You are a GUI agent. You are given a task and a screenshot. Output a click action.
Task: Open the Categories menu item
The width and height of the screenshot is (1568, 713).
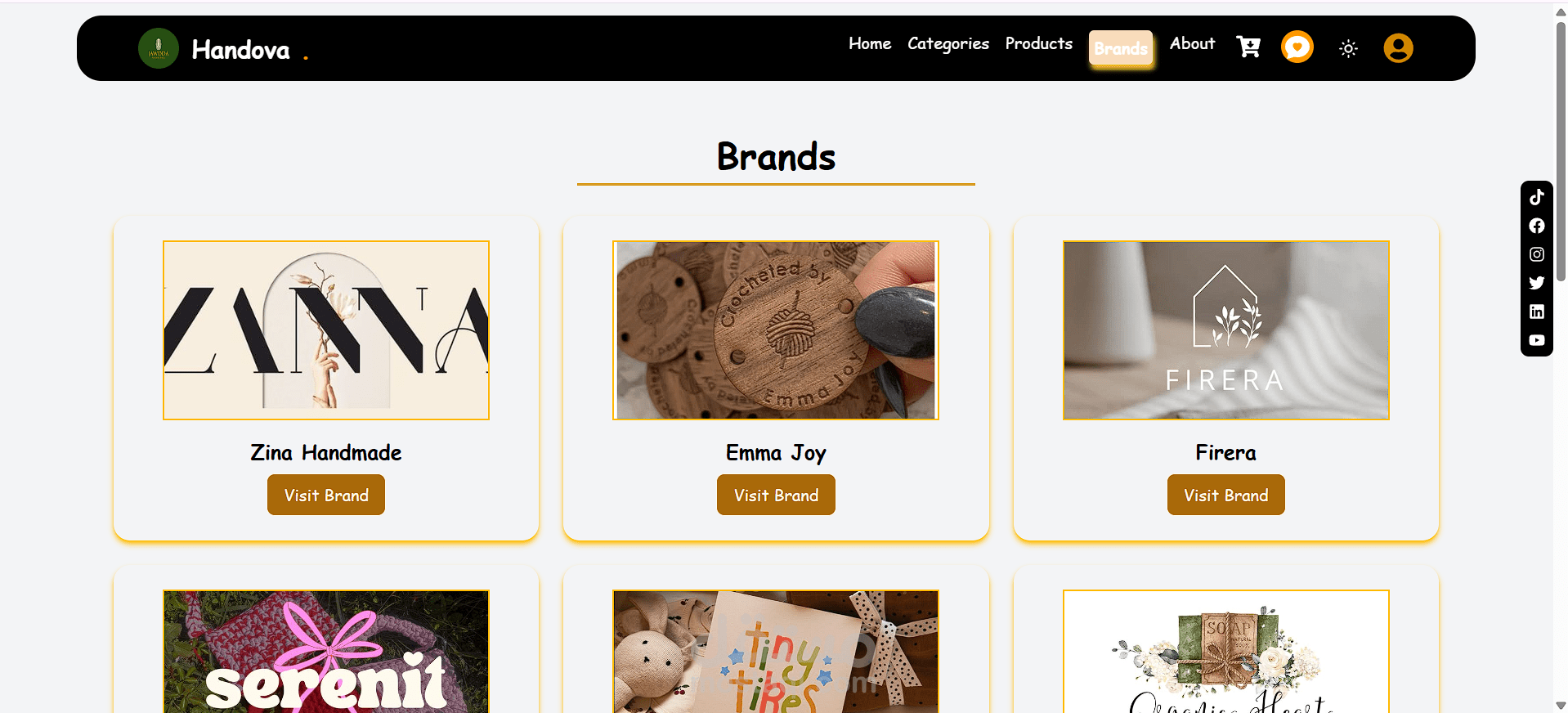[948, 44]
